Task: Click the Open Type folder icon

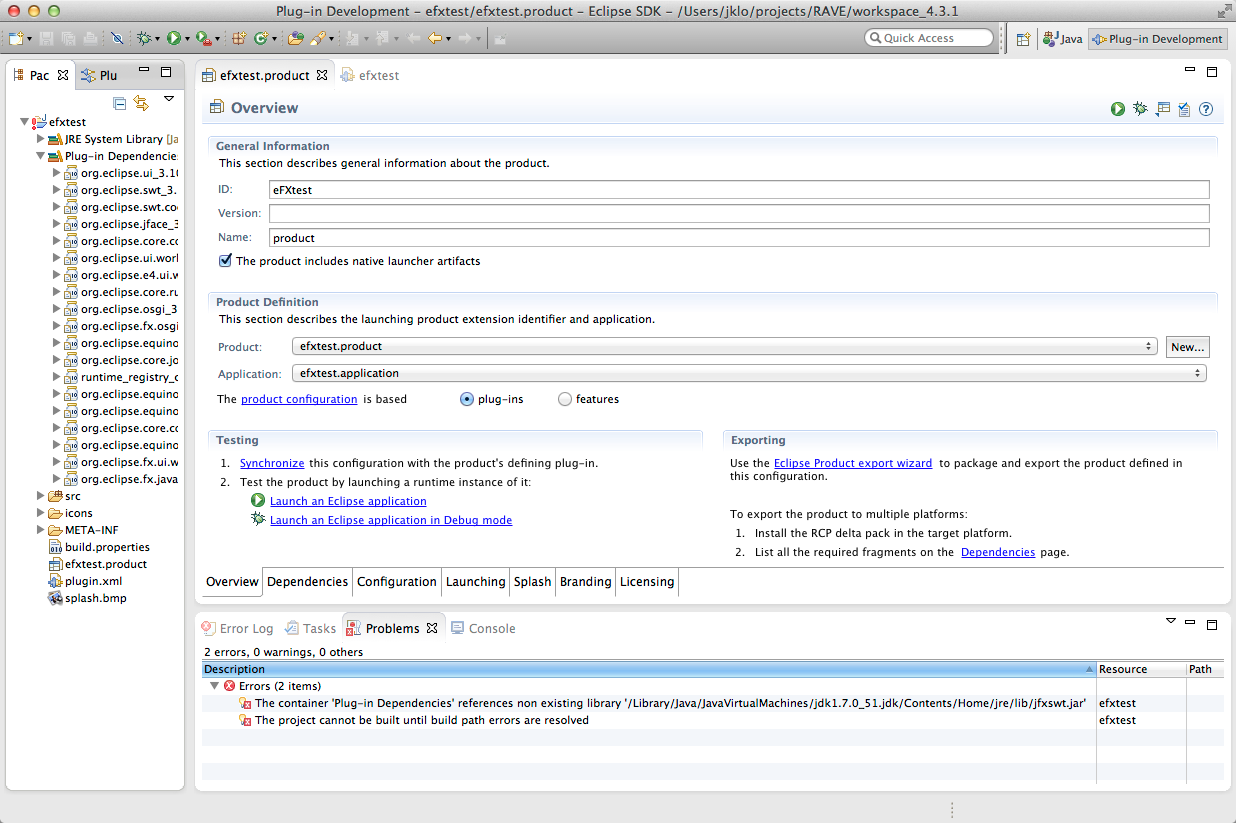Action: [x=295, y=38]
